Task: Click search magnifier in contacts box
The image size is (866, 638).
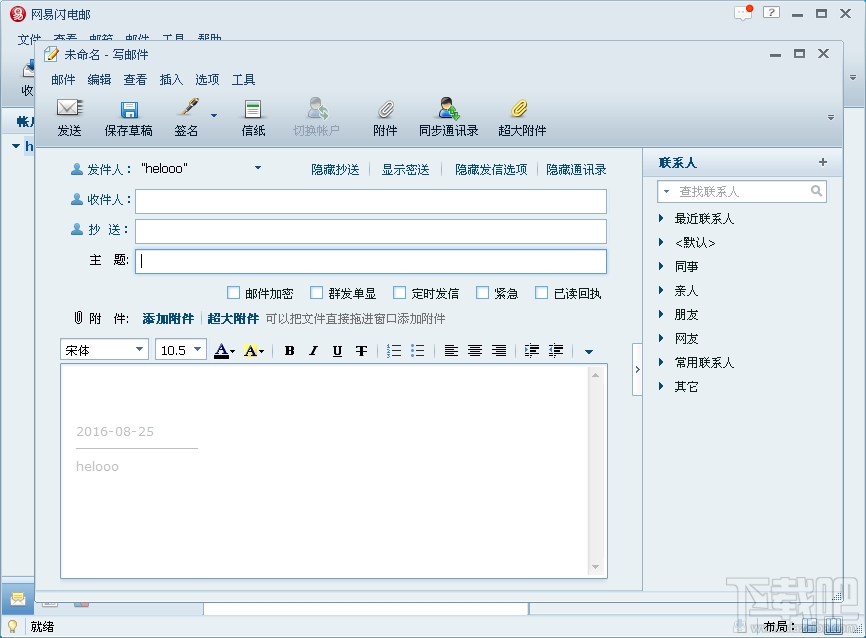Action: [x=816, y=191]
